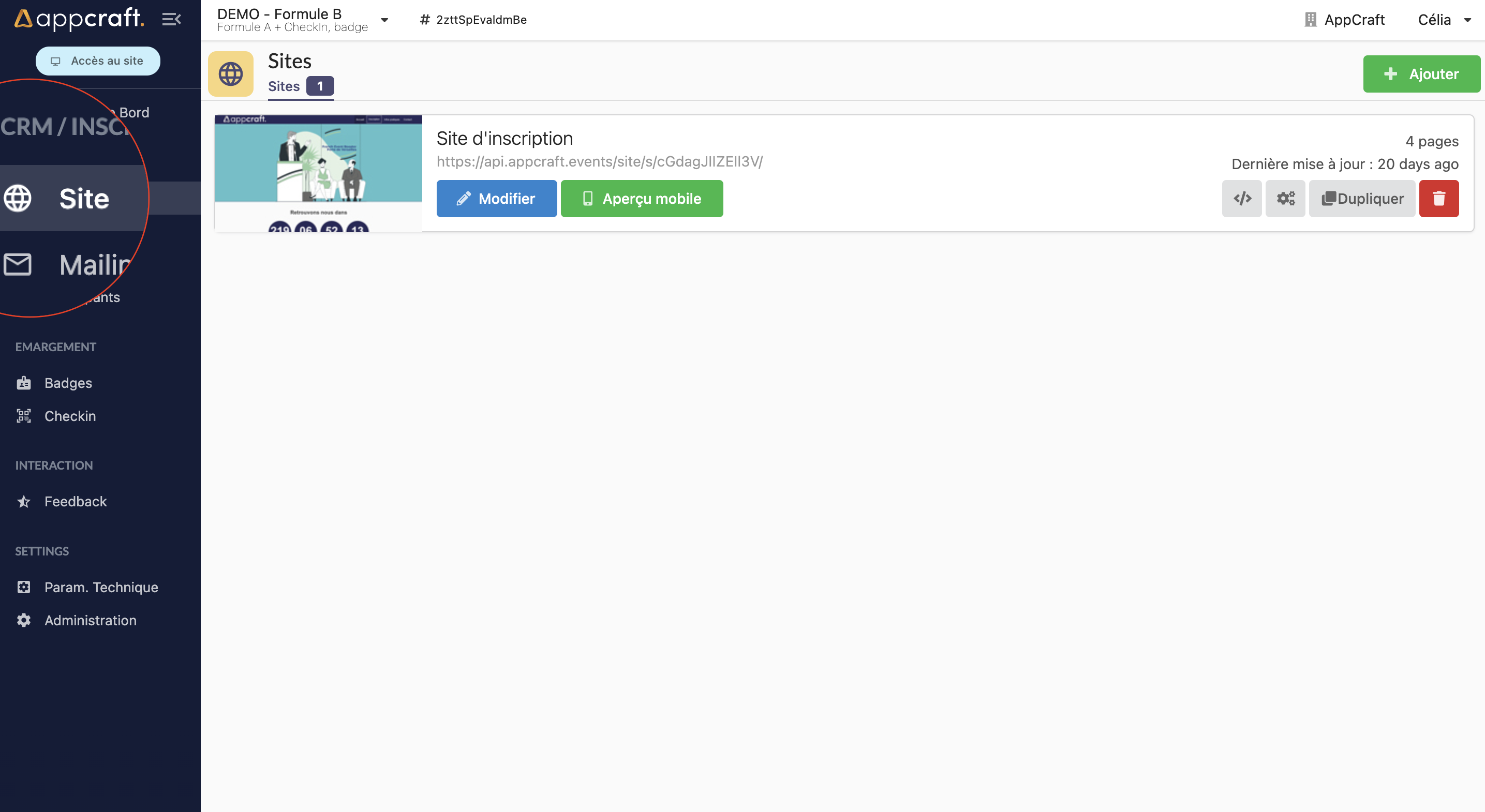The height and width of the screenshot is (812, 1485).
Task: Click the Modifier button
Action: pos(496,199)
